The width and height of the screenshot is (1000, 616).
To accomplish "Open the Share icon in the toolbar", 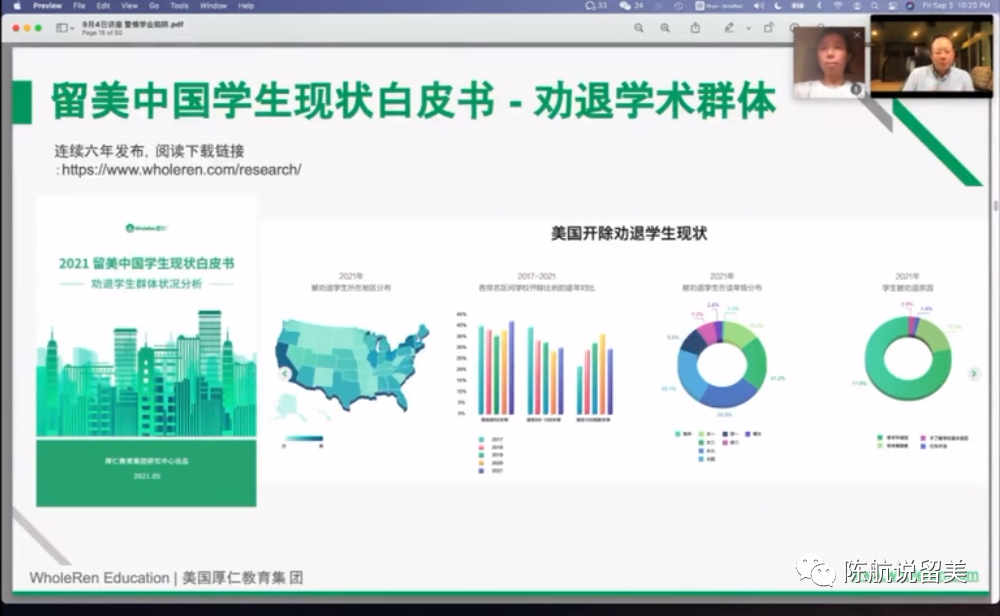I will click(x=696, y=28).
